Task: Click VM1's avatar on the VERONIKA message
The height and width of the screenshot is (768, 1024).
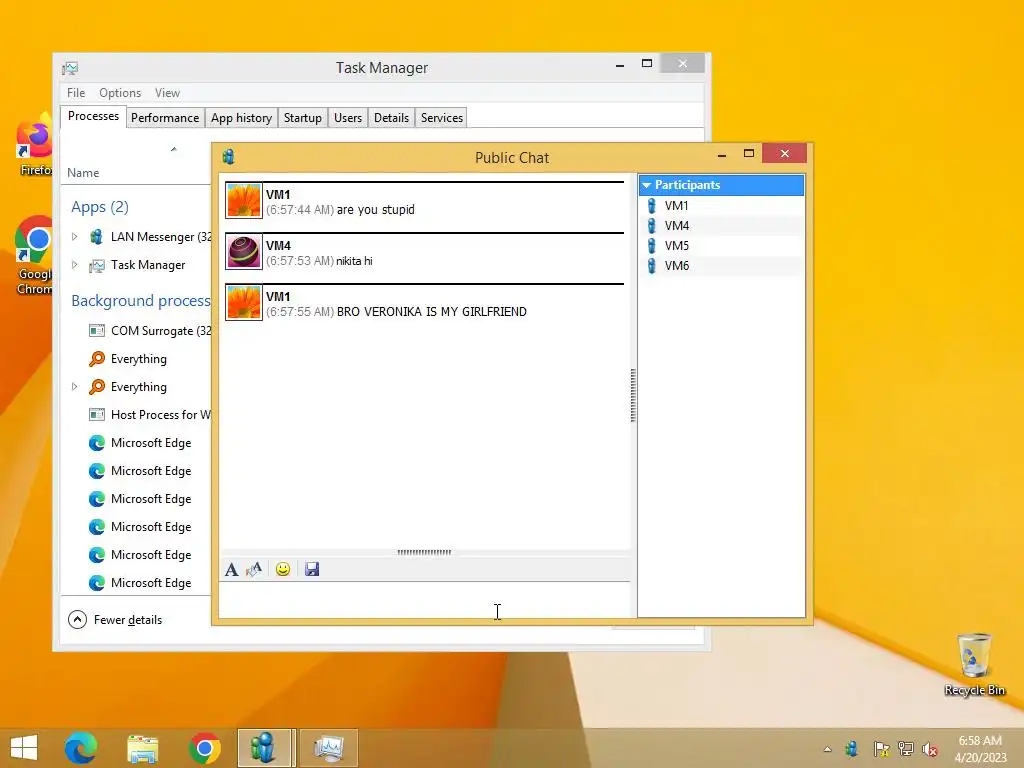Action: [244, 302]
